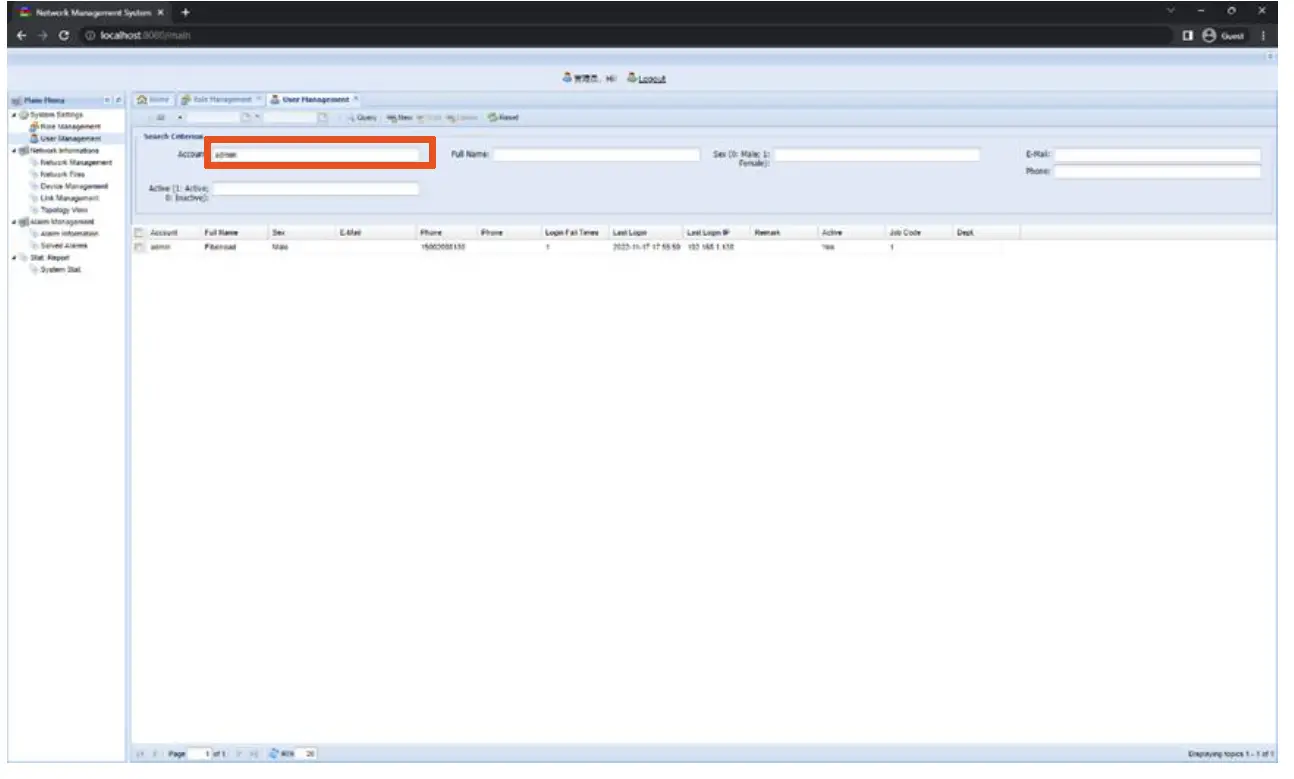Select Topology View in the menu tree

[66, 209]
